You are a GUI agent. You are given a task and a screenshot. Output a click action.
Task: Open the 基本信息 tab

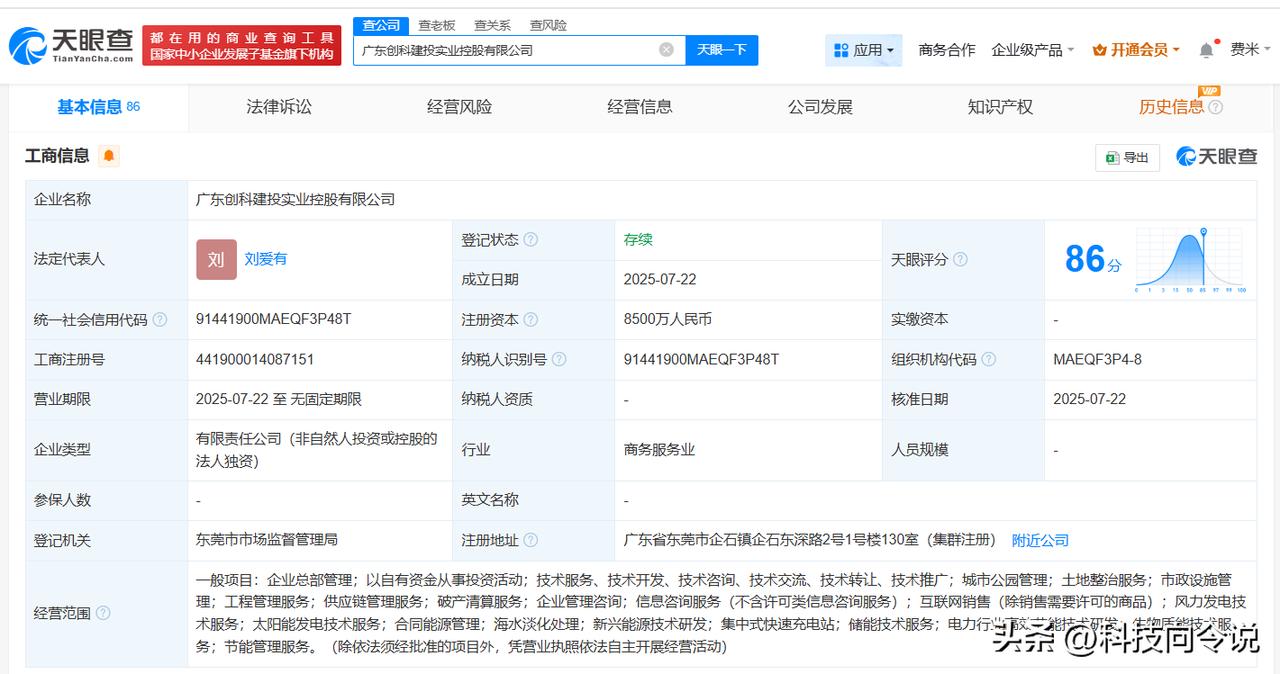[98, 107]
